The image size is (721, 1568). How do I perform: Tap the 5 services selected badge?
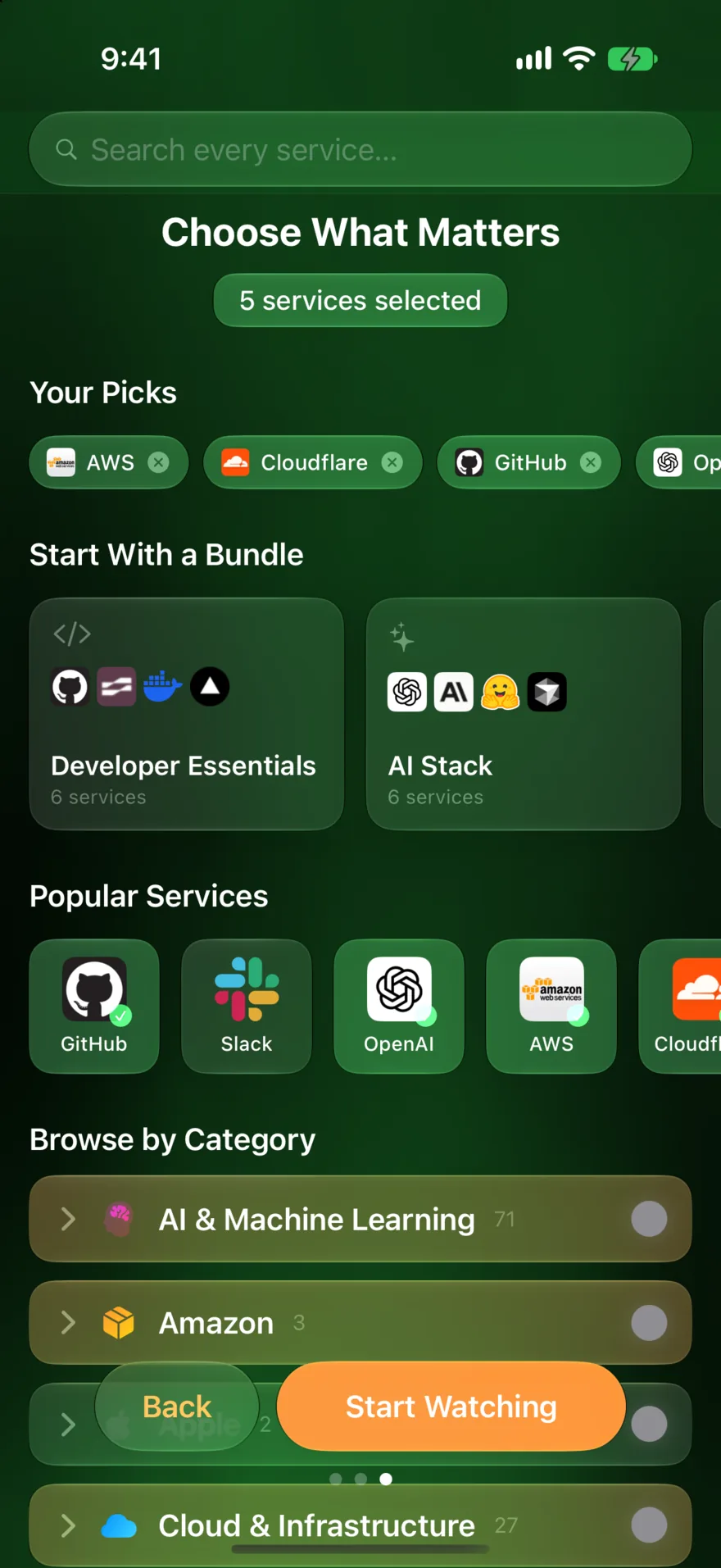[x=360, y=300]
